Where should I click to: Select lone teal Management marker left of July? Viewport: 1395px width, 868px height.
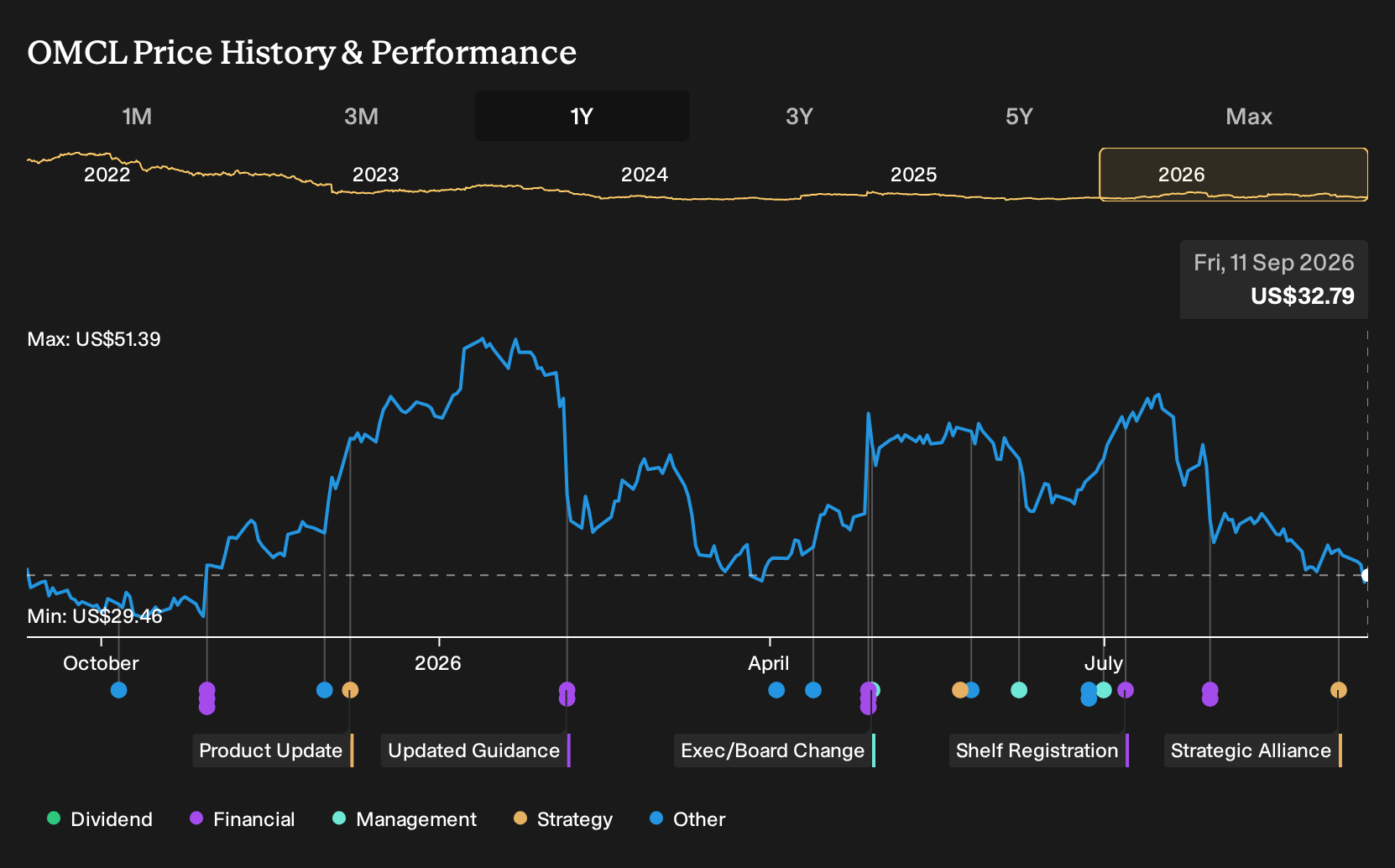tap(1019, 690)
